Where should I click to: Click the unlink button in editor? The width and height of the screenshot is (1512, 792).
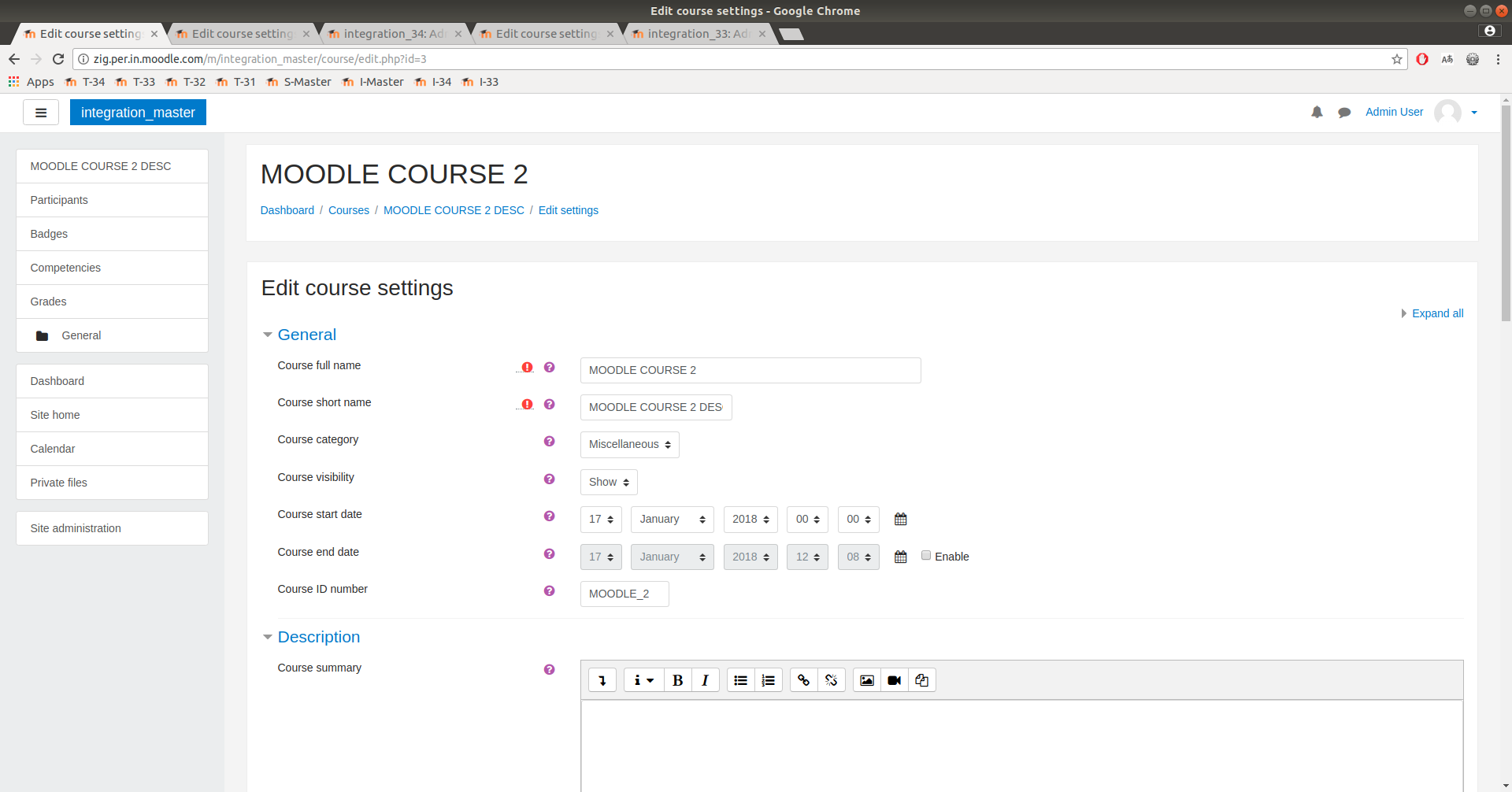832,680
